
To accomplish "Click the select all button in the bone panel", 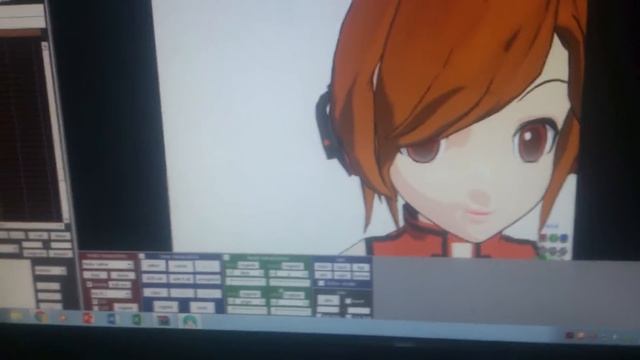I will pos(181,279).
